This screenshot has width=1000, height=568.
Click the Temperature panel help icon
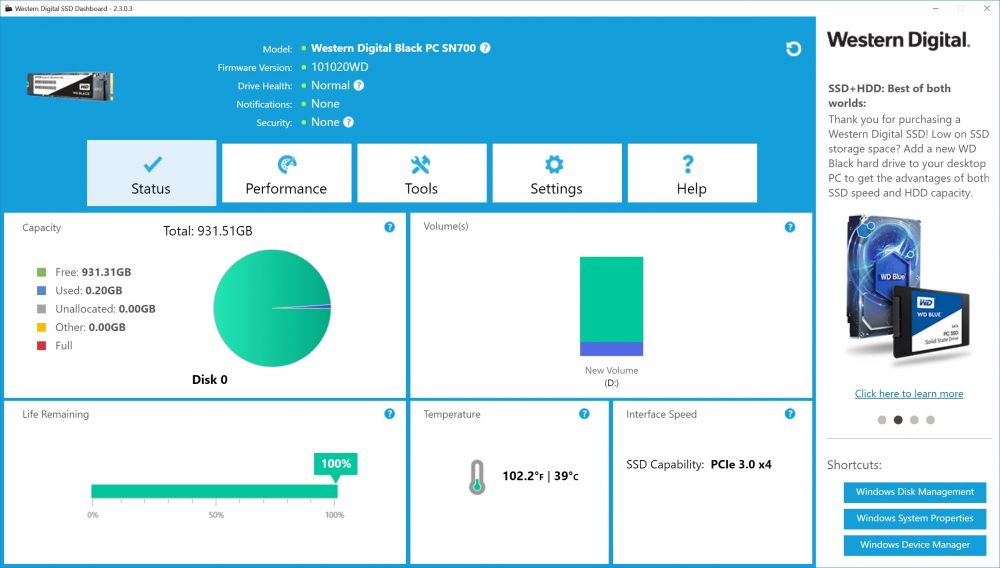tap(584, 414)
